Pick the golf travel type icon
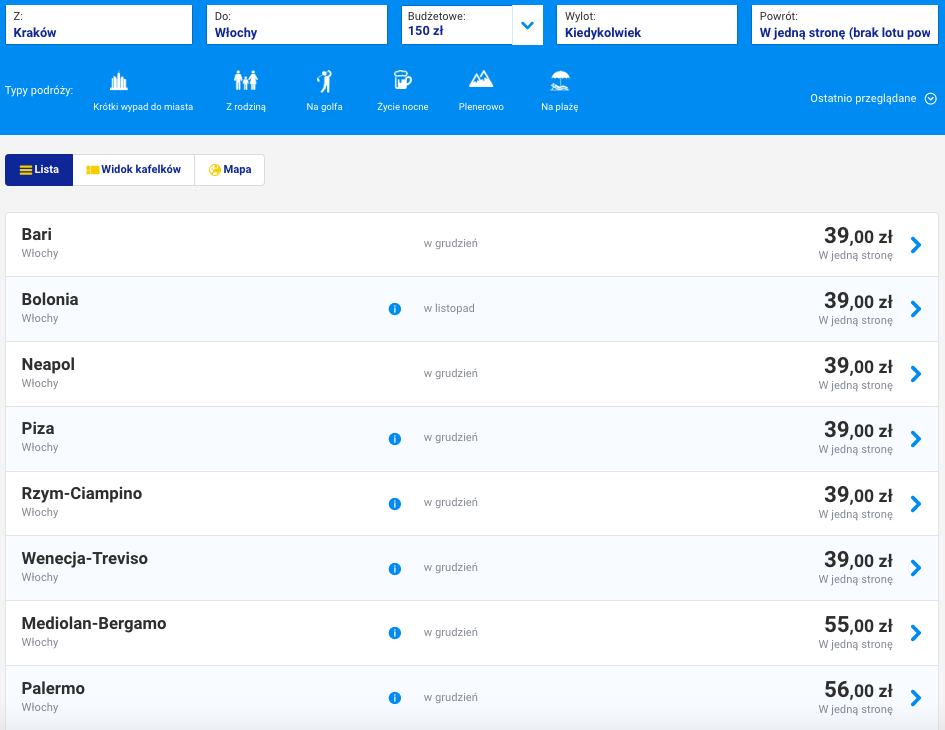The height and width of the screenshot is (730, 945). [324, 81]
